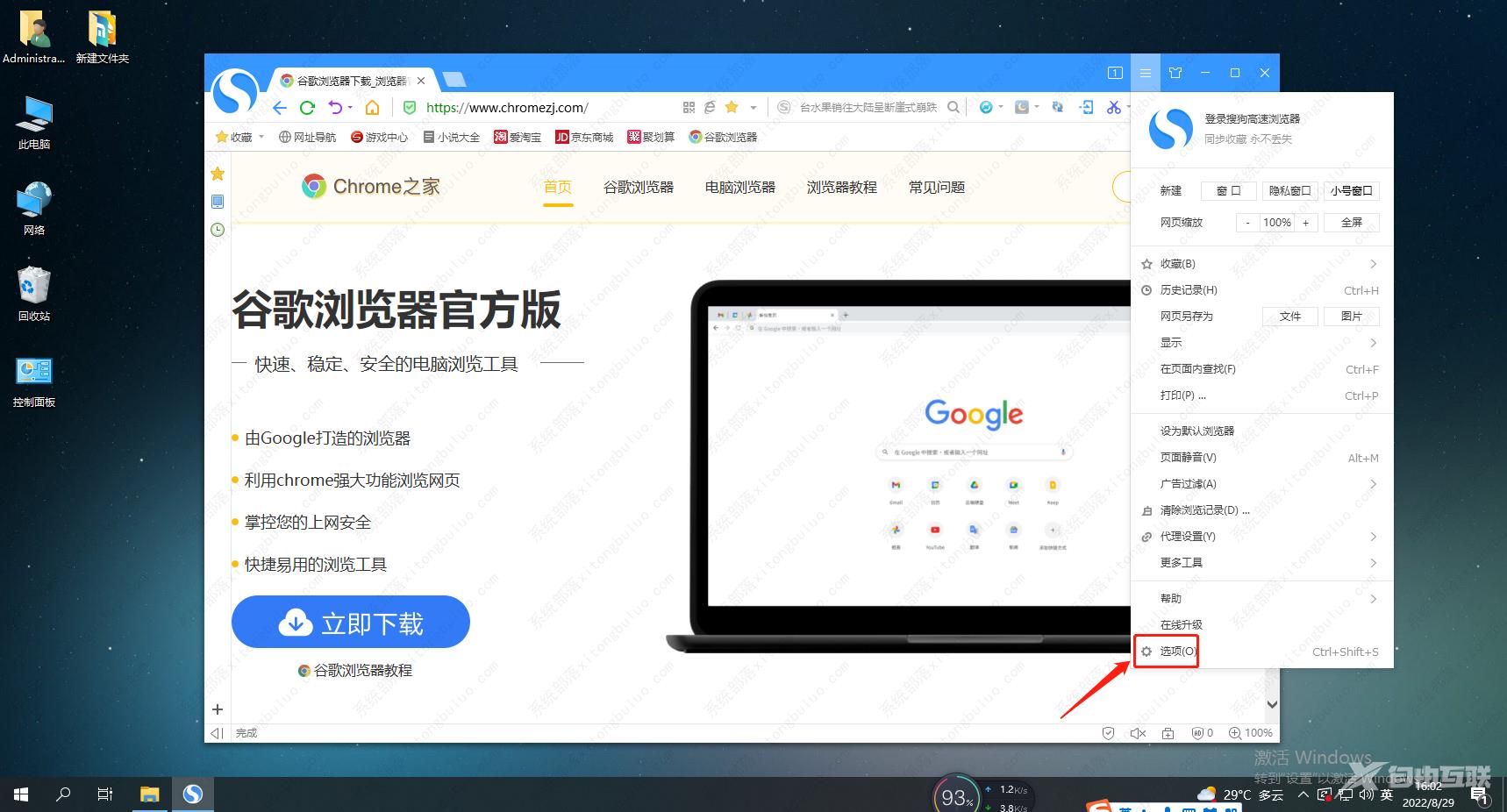
Task: Click the QR code icon in address bar
Action: [689, 107]
